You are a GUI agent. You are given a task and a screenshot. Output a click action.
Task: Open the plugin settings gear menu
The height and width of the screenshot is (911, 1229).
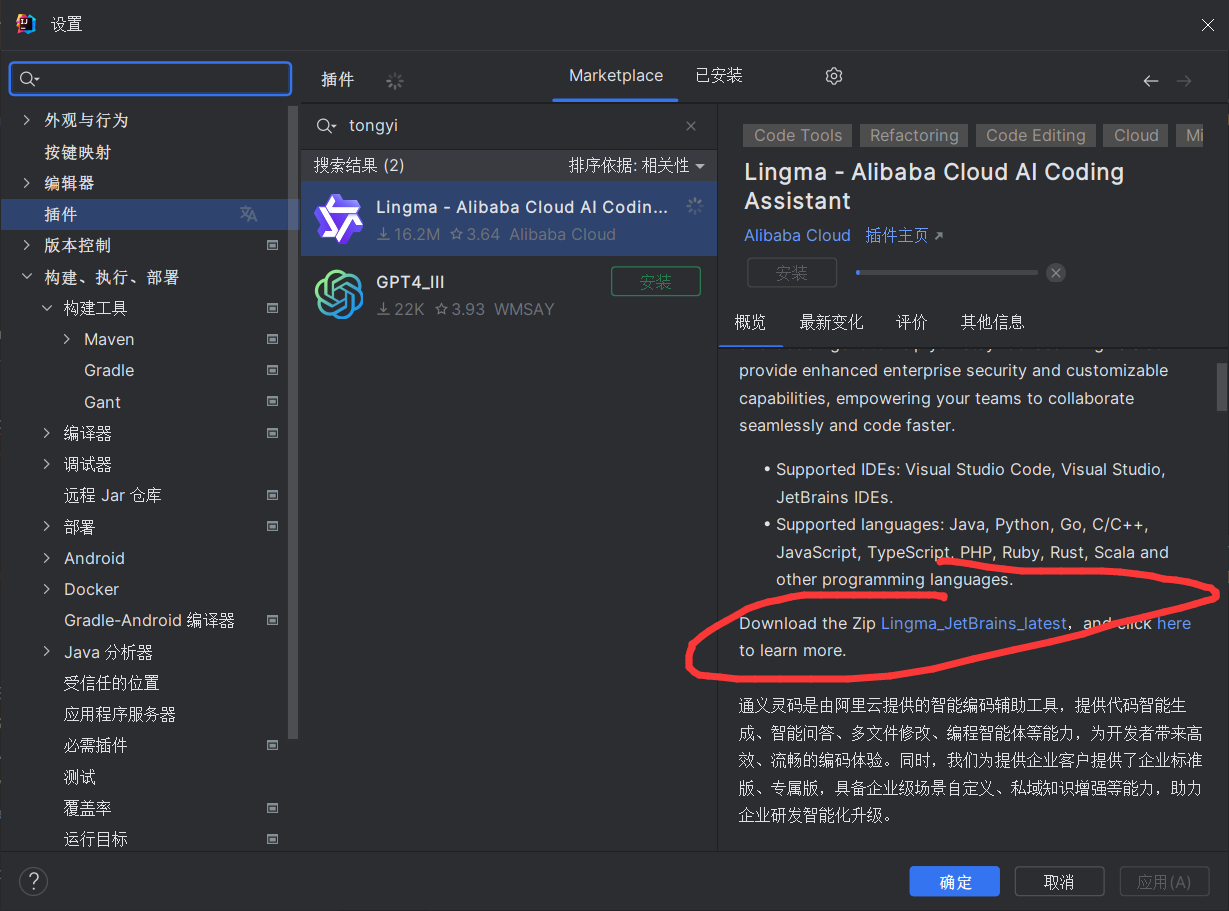point(834,76)
